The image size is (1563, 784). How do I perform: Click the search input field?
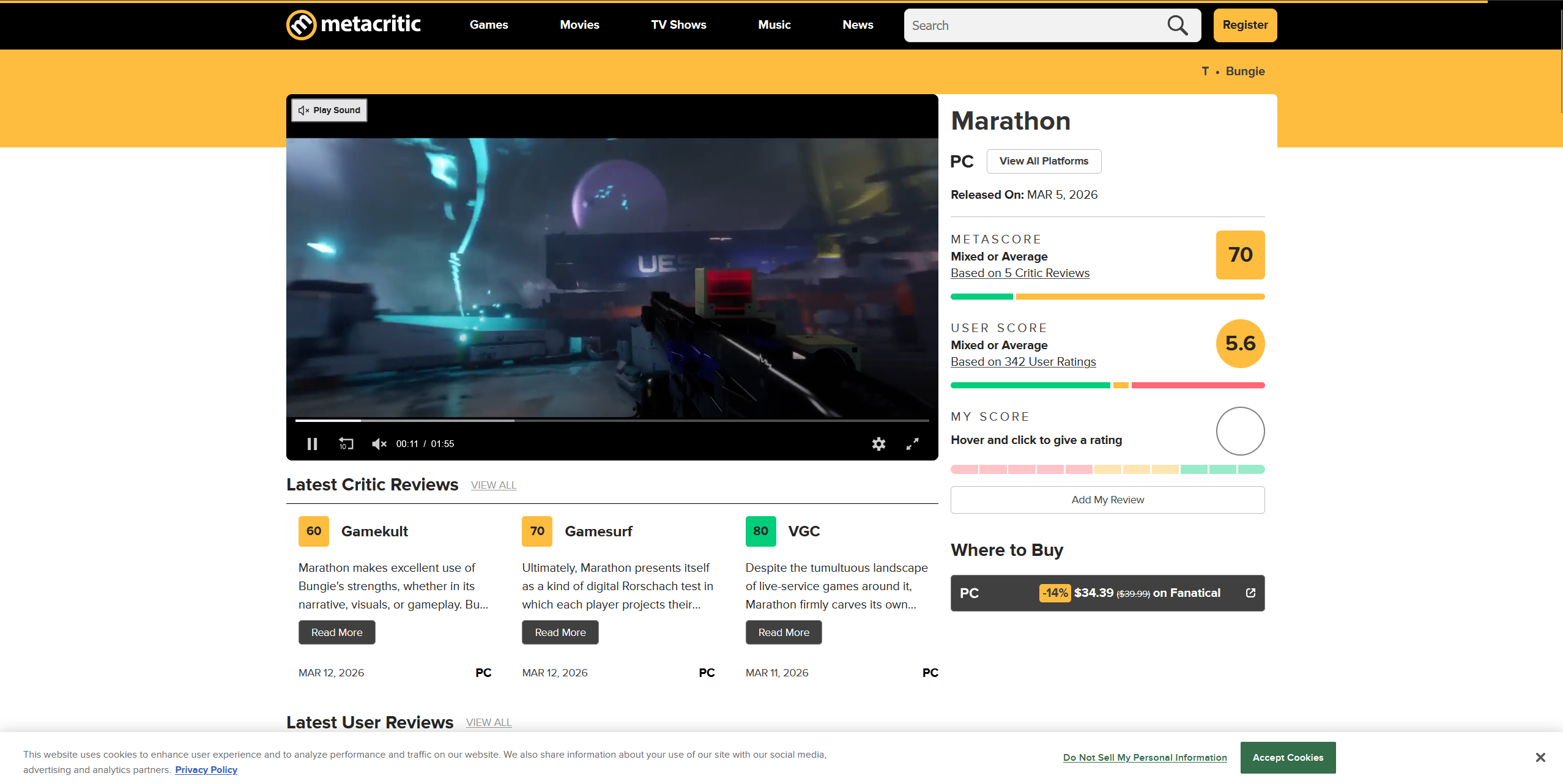(1034, 25)
